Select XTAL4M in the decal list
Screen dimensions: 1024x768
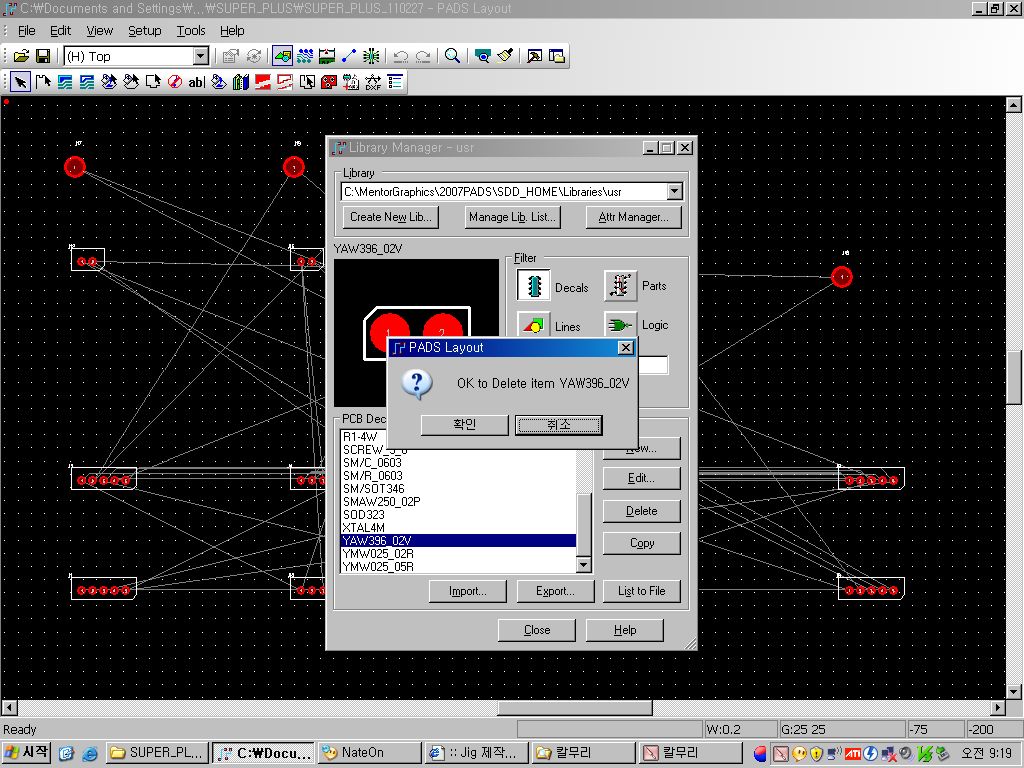coord(458,528)
